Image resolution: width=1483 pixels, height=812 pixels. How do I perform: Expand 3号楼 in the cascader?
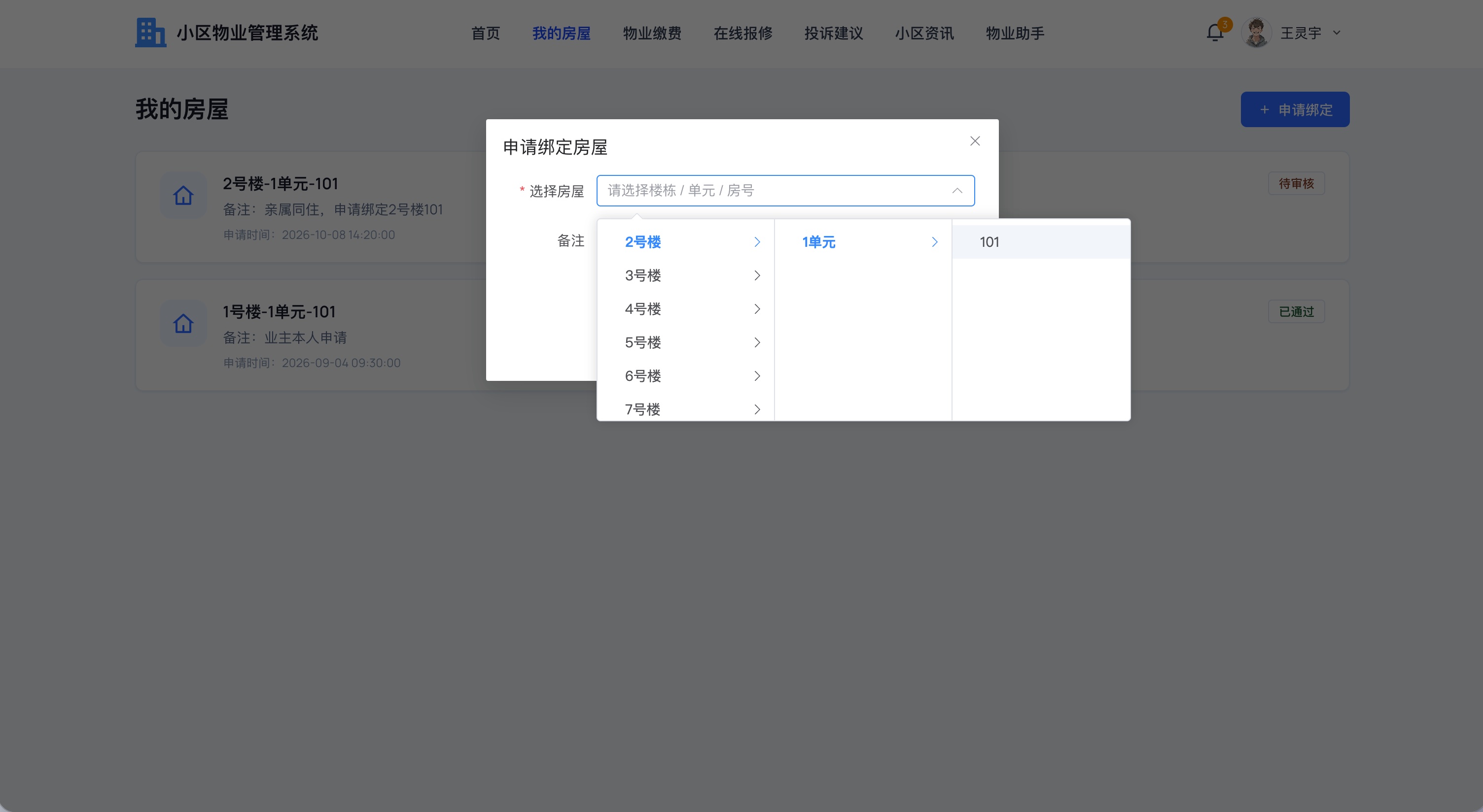685,275
